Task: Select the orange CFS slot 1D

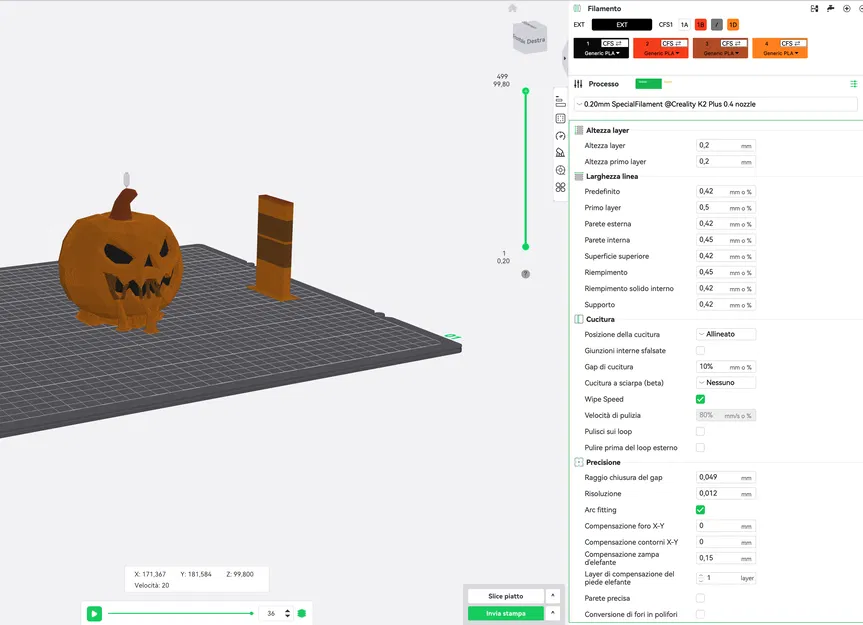Action: [733, 25]
